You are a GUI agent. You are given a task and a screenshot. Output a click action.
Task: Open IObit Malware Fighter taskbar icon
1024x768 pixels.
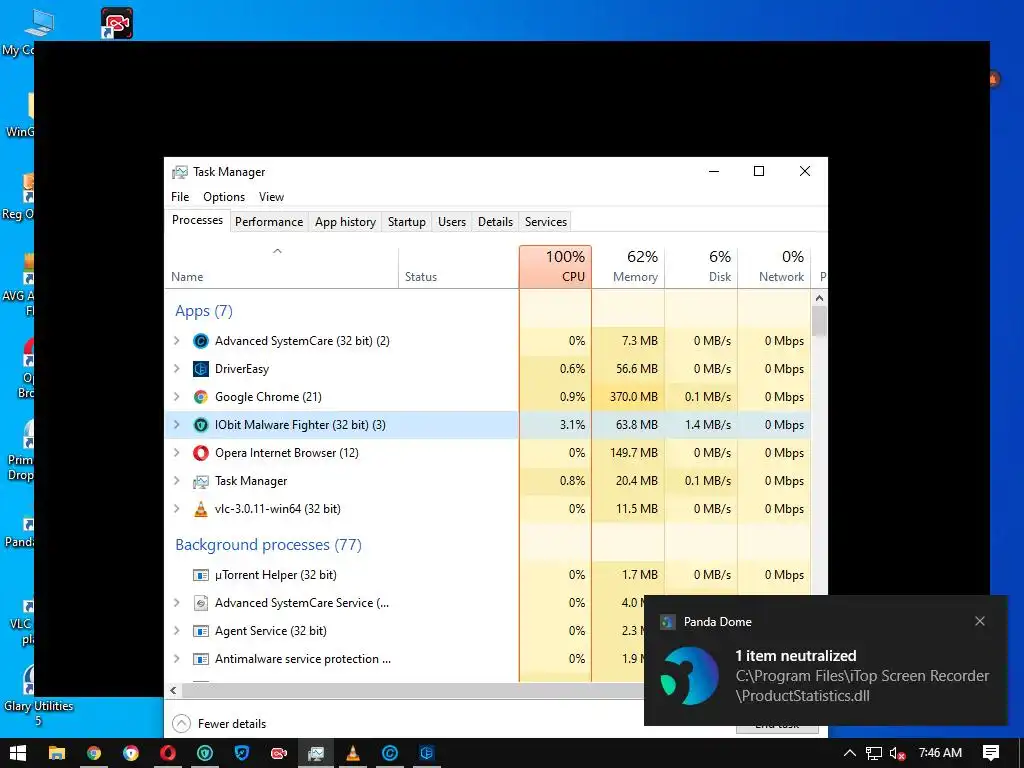click(205, 753)
